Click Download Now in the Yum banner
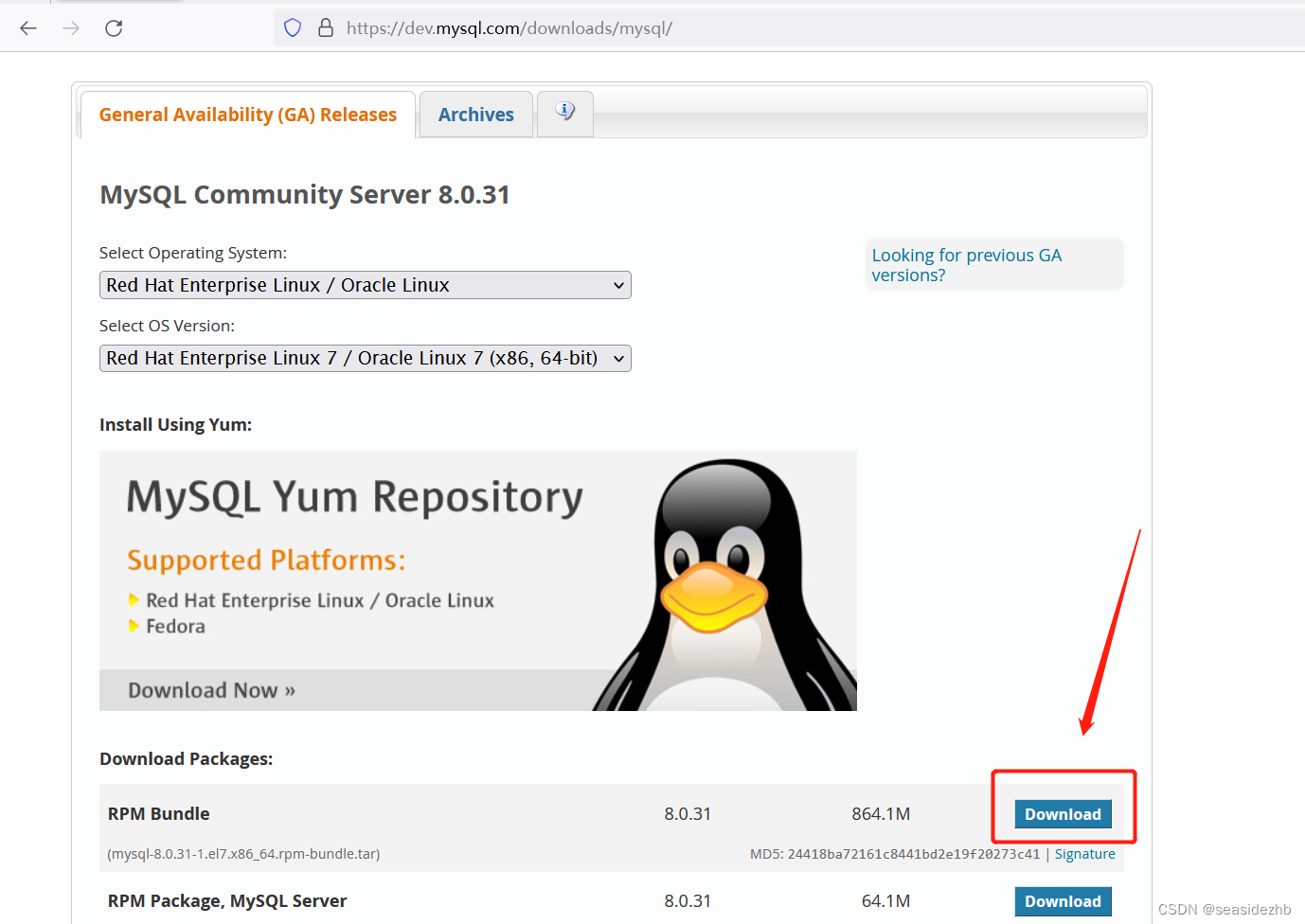 tap(211, 690)
